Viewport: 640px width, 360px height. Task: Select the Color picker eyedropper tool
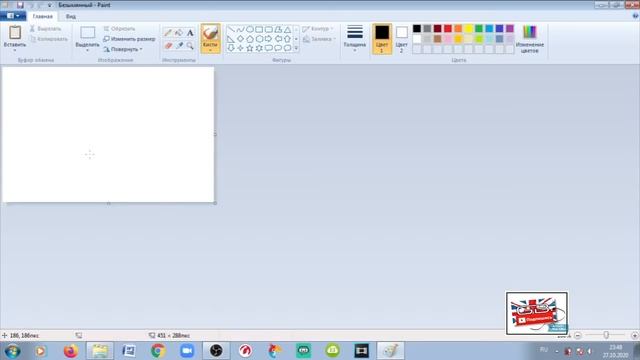(179, 46)
